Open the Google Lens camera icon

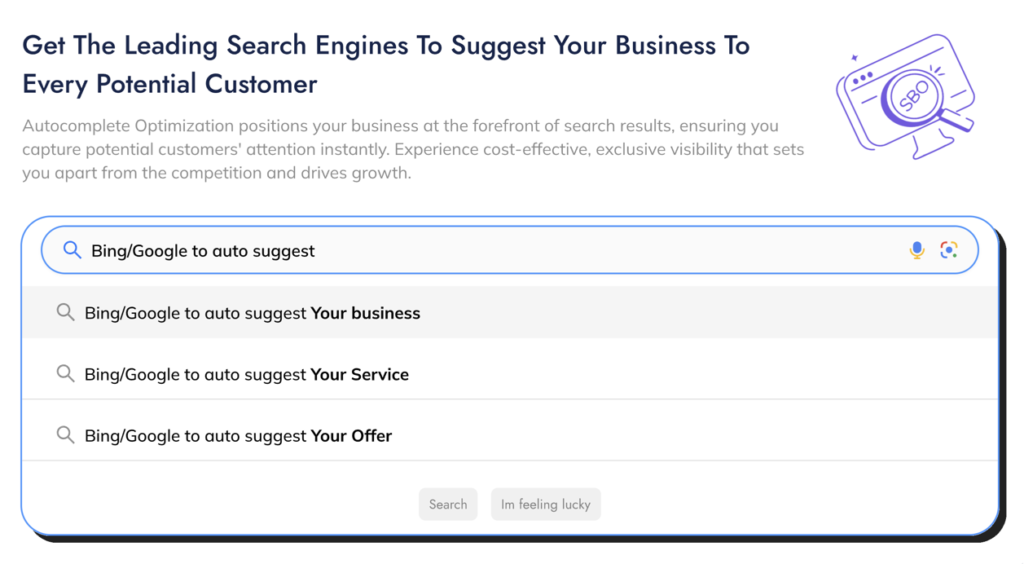coord(949,250)
